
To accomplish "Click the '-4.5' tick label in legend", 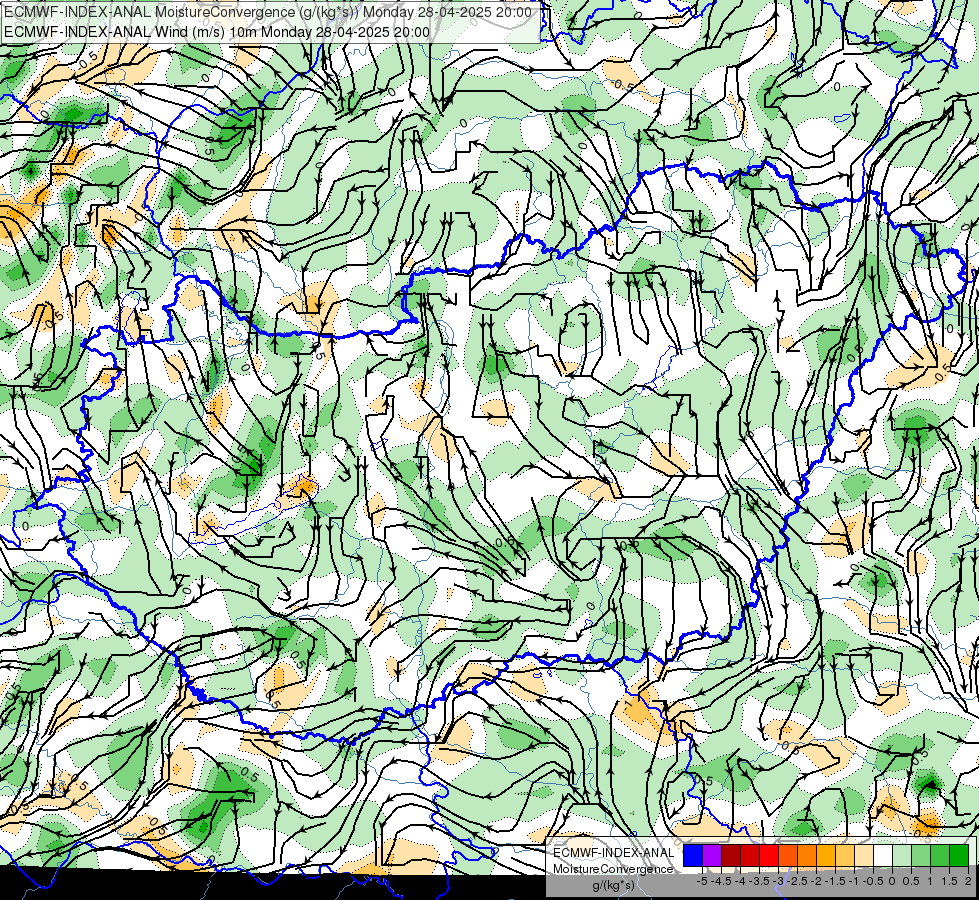I will (722, 881).
